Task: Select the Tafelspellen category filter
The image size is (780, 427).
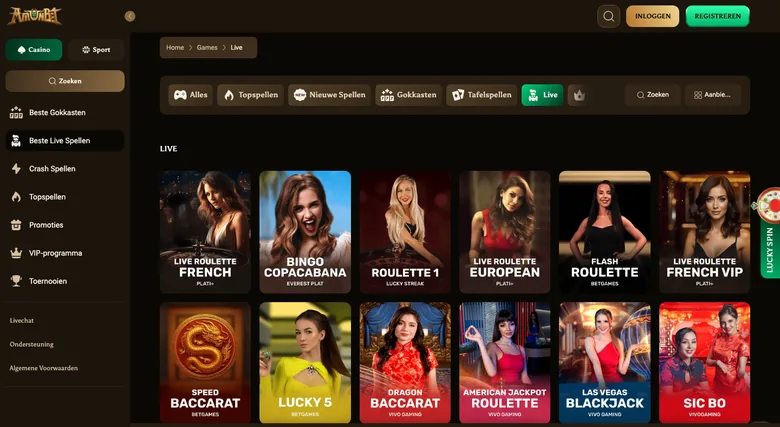Action: point(482,95)
